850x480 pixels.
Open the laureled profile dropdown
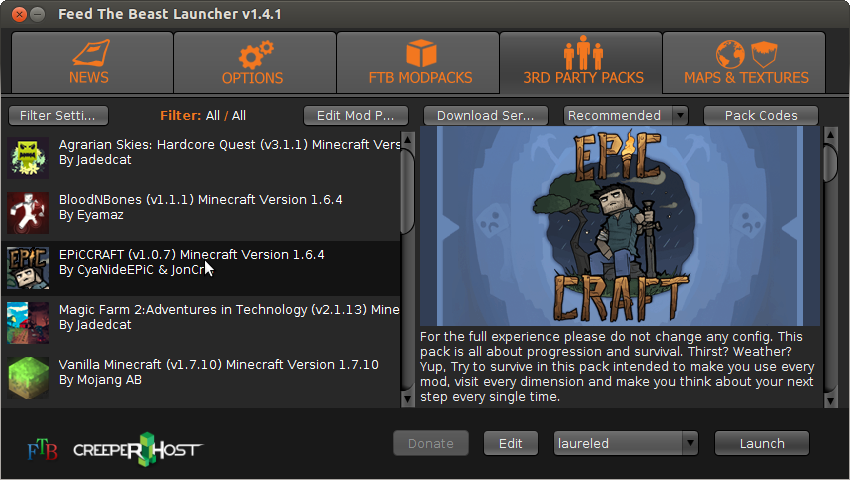626,444
